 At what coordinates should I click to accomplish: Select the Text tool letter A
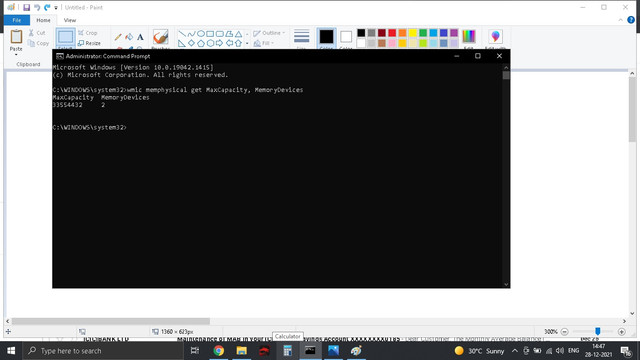(x=140, y=37)
